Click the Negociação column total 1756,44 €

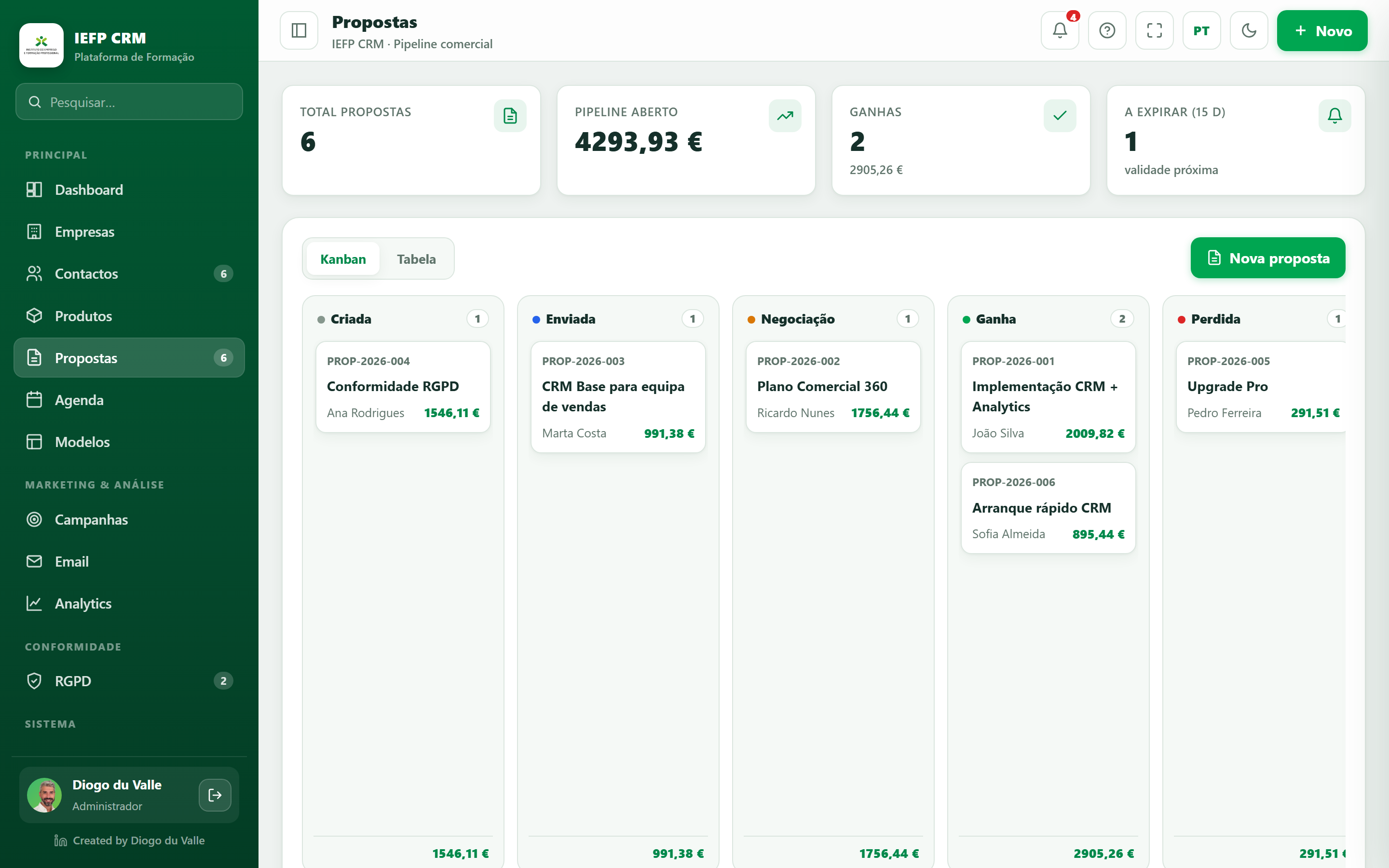coord(889,854)
